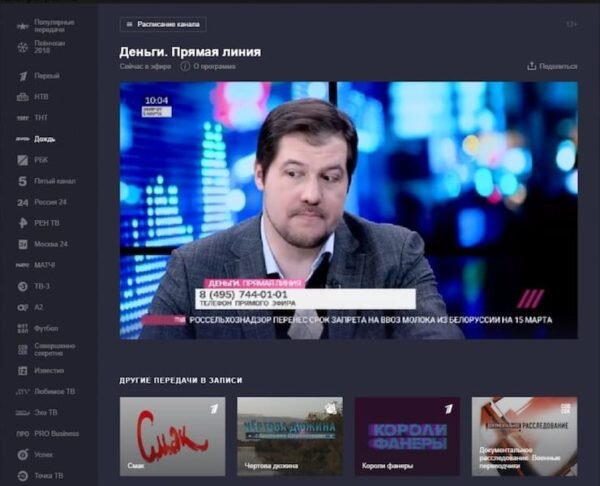
Task: Select the Эхо ТВ channel label
Action: click(x=46, y=413)
